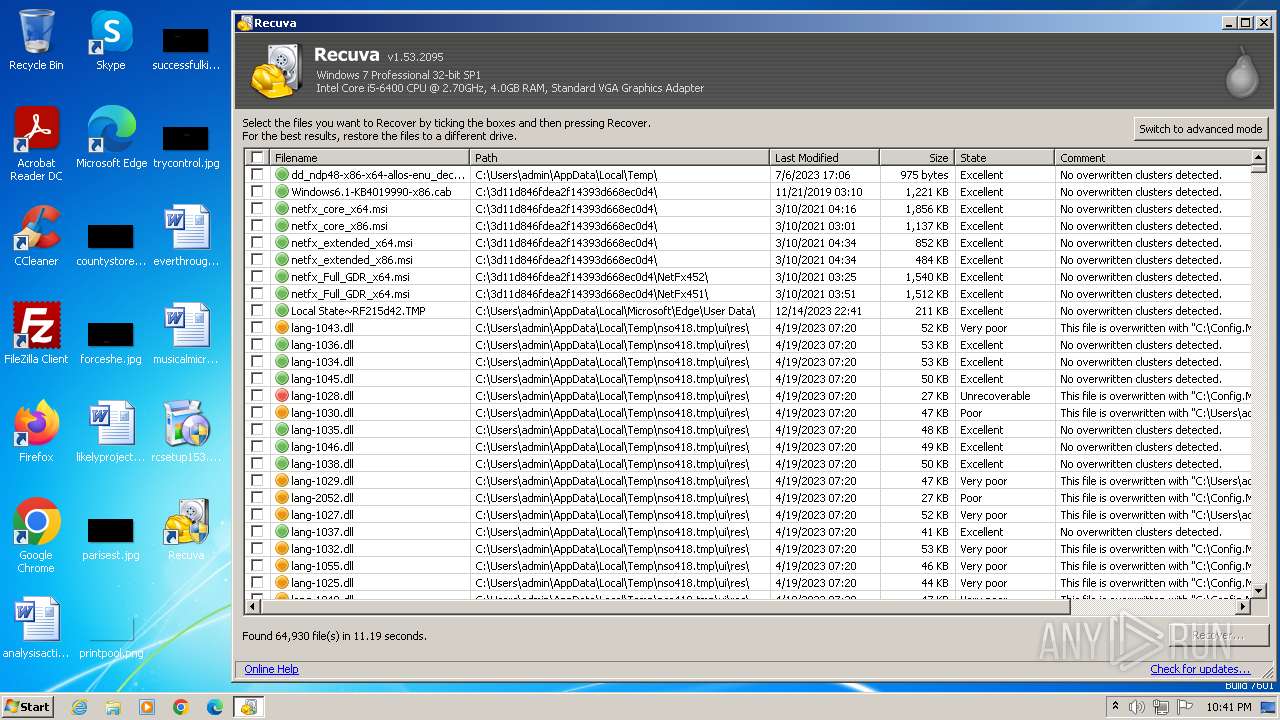
Task: Click Internet Explorer in the taskbar
Action: (79, 707)
